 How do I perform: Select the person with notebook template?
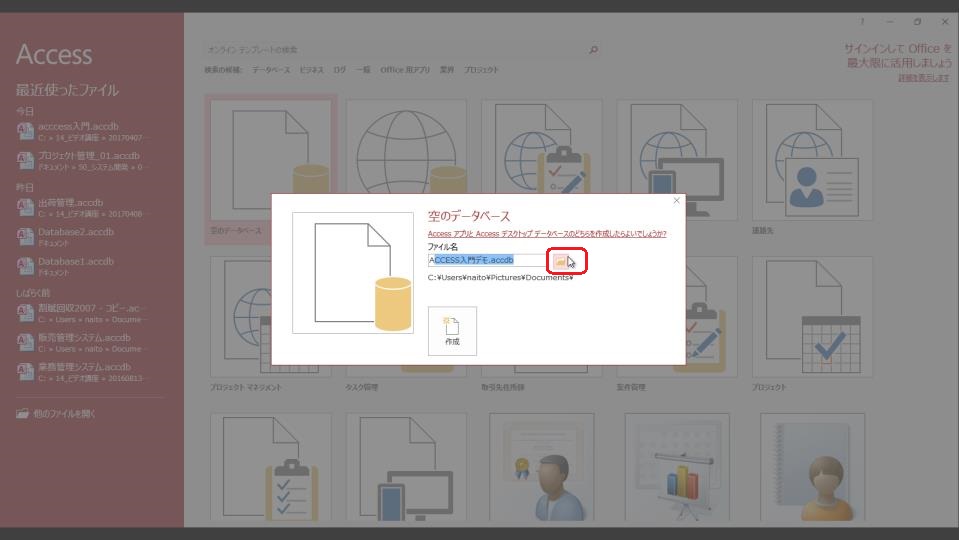[812, 467]
